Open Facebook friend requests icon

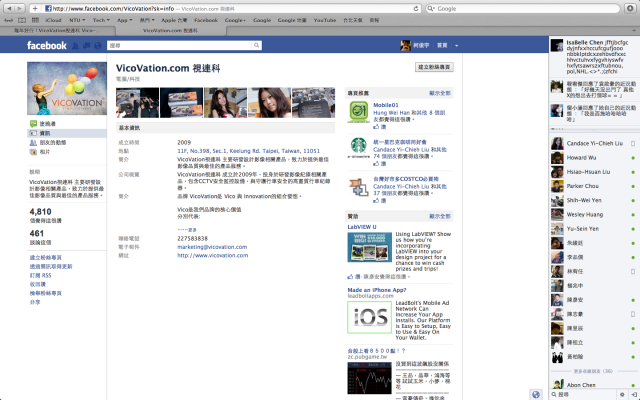click(x=75, y=46)
